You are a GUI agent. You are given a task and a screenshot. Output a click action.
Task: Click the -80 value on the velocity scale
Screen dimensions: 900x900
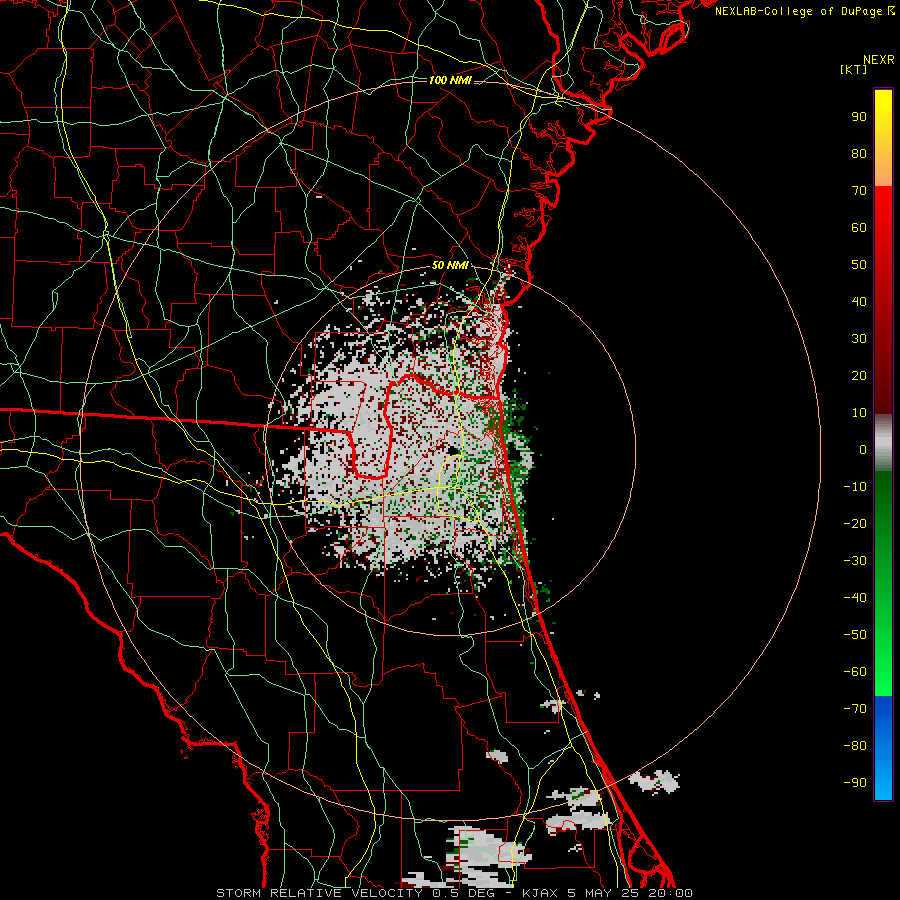tap(855, 746)
